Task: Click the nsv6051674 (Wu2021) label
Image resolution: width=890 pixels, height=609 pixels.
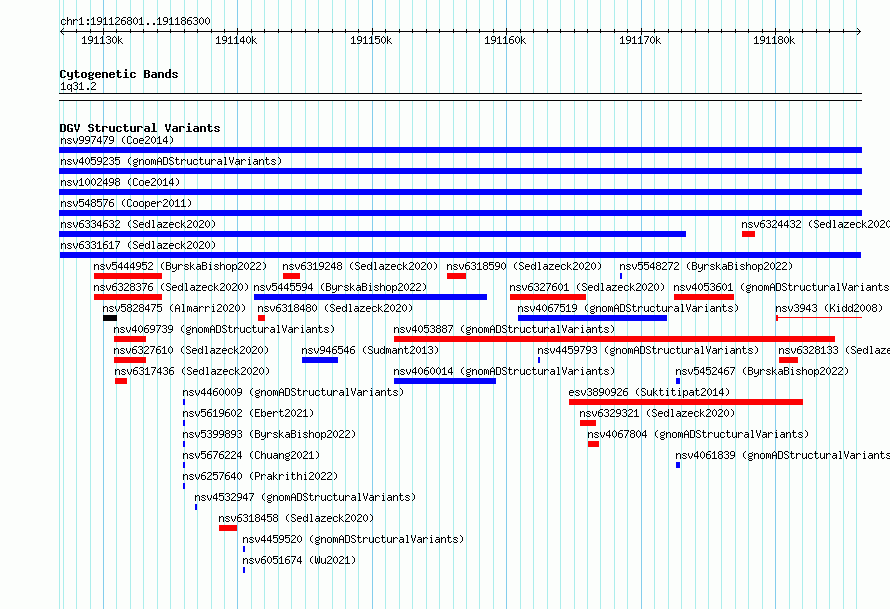Action: point(299,560)
